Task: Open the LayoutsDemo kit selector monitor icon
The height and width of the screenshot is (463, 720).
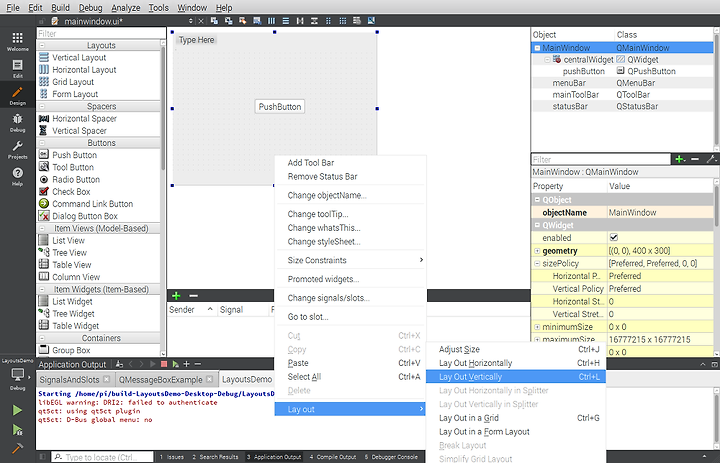Action: pos(17,375)
